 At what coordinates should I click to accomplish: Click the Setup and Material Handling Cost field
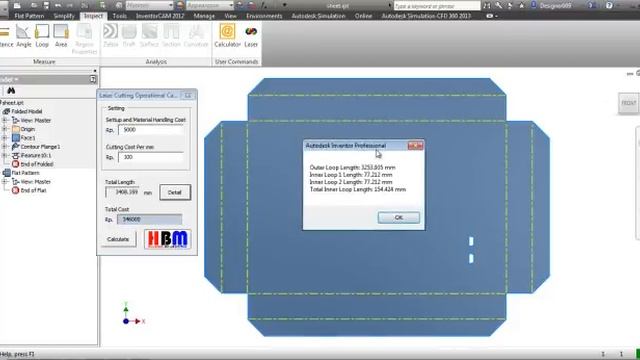coord(151,130)
